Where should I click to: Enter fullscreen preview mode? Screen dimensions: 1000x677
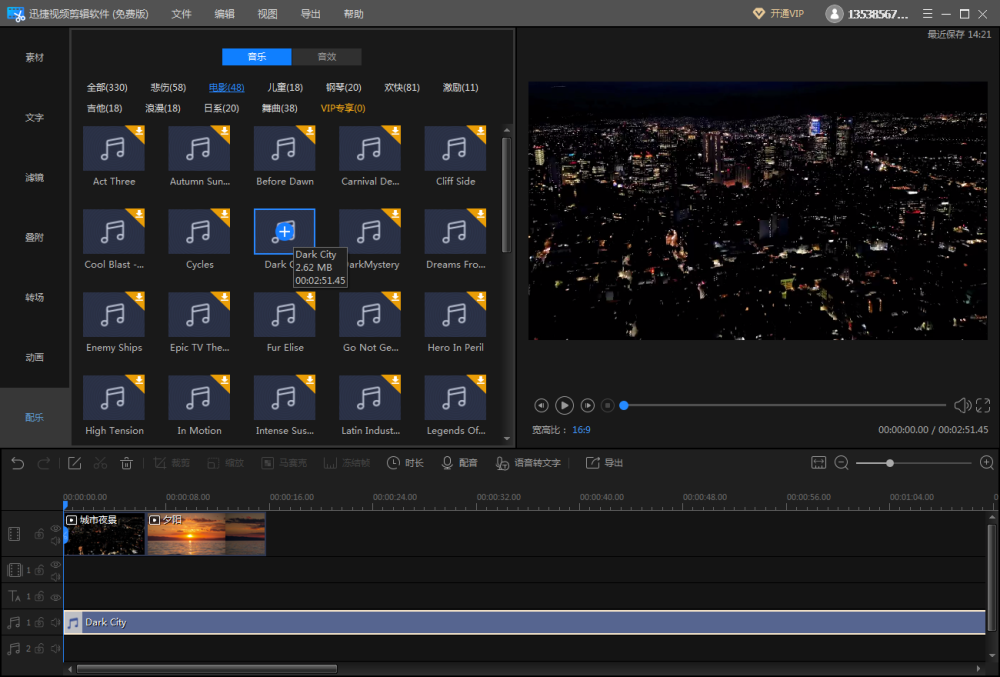click(x=983, y=405)
